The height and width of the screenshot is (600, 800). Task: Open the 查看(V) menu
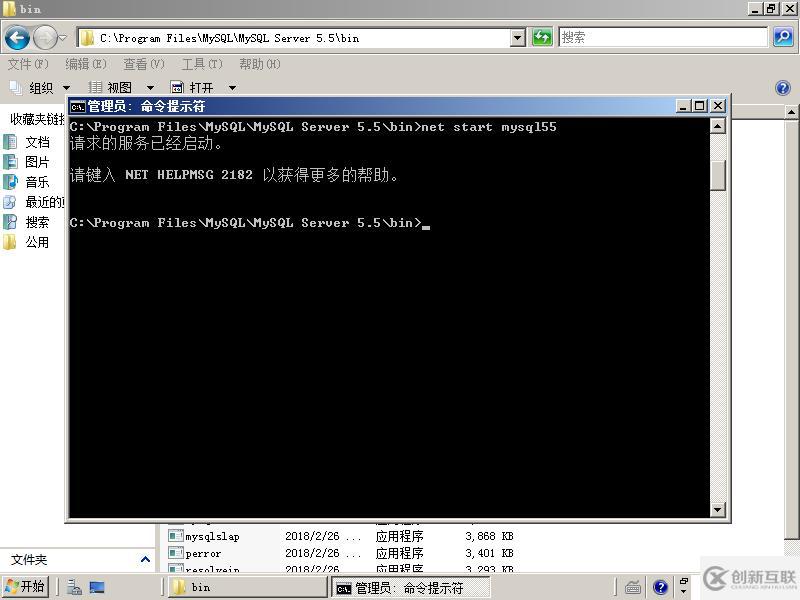[x=144, y=64]
